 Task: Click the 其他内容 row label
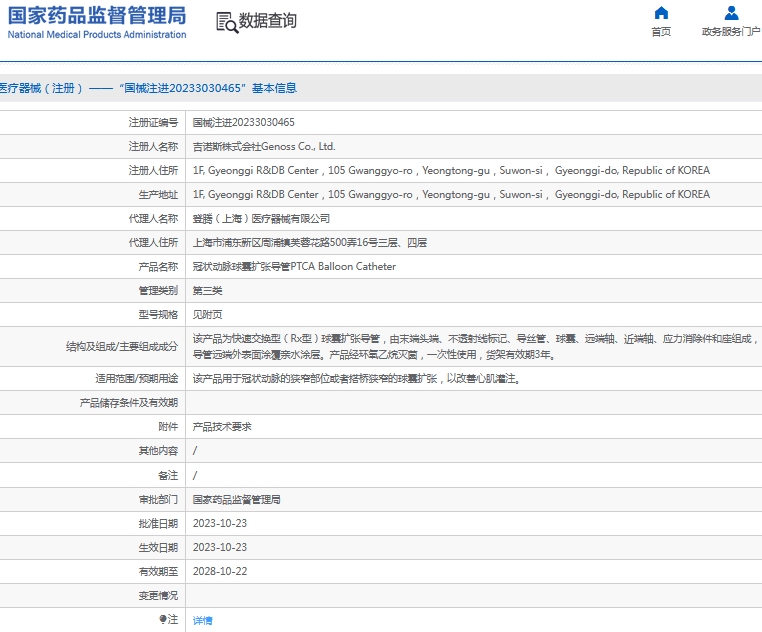pyautogui.click(x=158, y=451)
